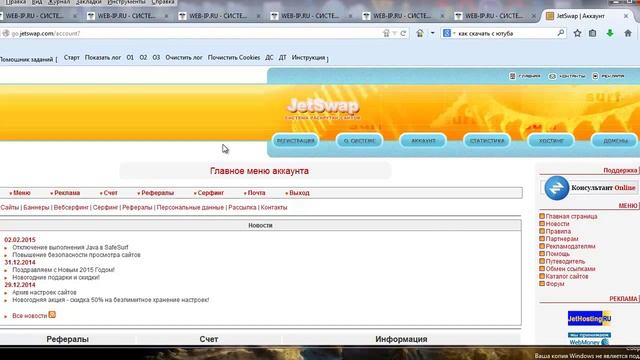Screen dimensions: 640x360
Task: Click the О СИСТЕМЕ button
Action: [x=360, y=141]
